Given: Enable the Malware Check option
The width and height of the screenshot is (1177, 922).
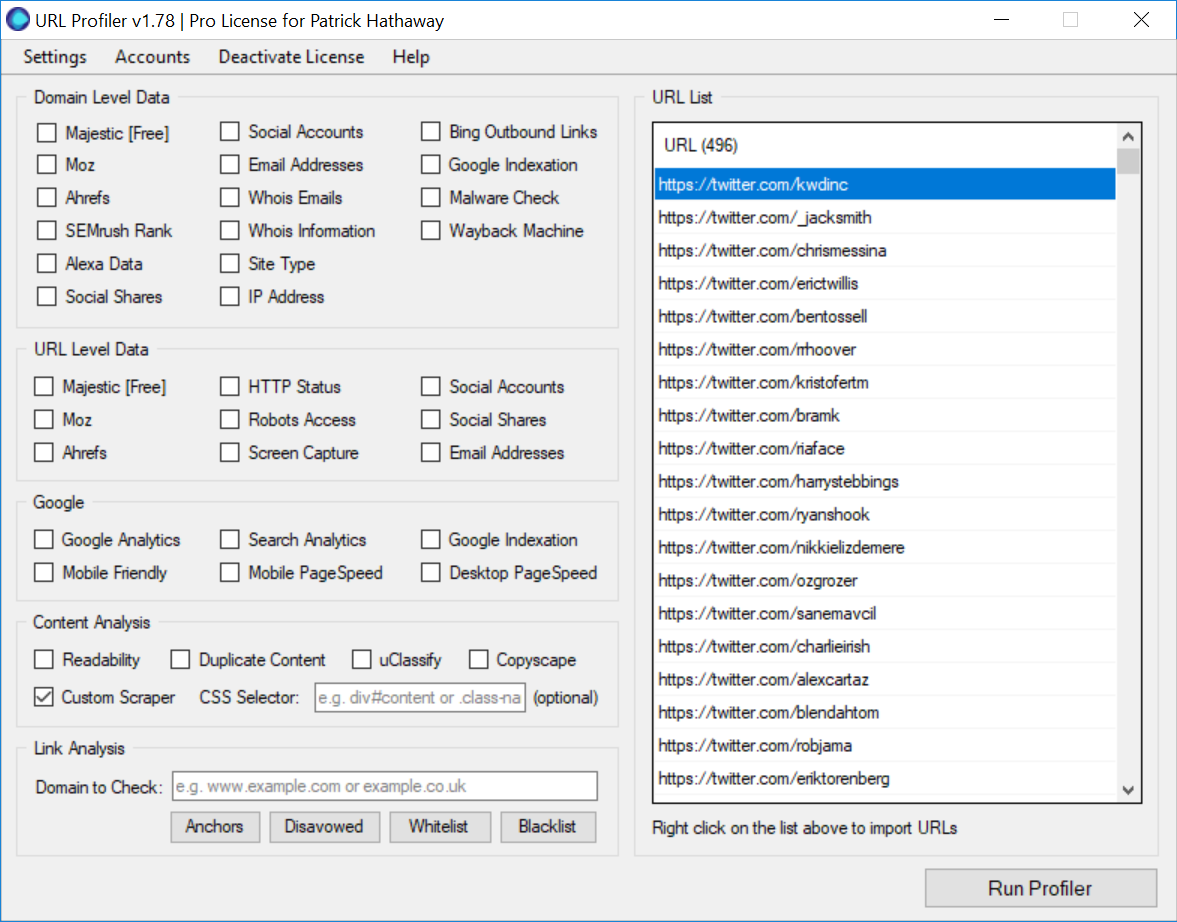Looking at the screenshot, I should (x=430, y=198).
